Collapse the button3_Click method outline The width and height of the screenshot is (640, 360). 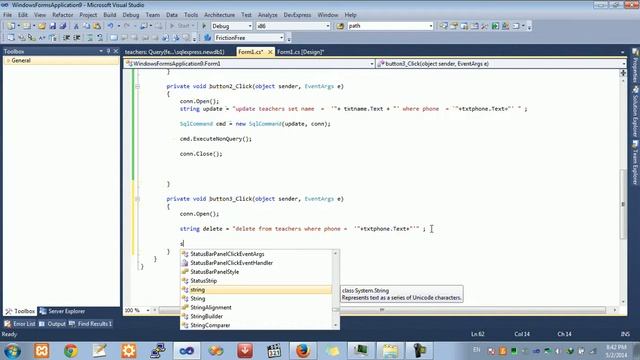(x=138, y=199)
